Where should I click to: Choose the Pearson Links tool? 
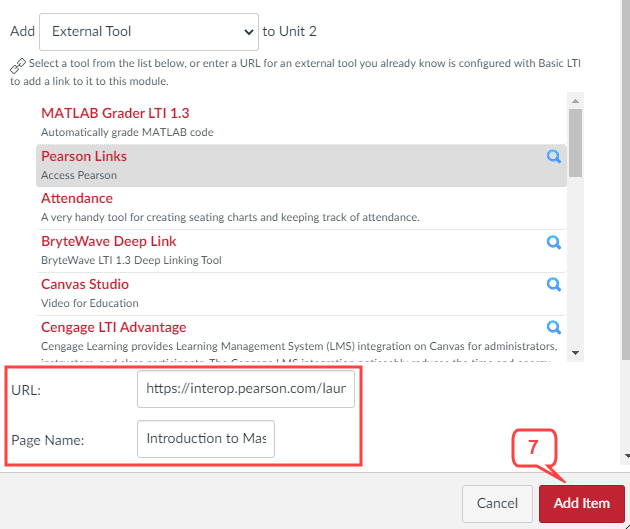point(84,156)
